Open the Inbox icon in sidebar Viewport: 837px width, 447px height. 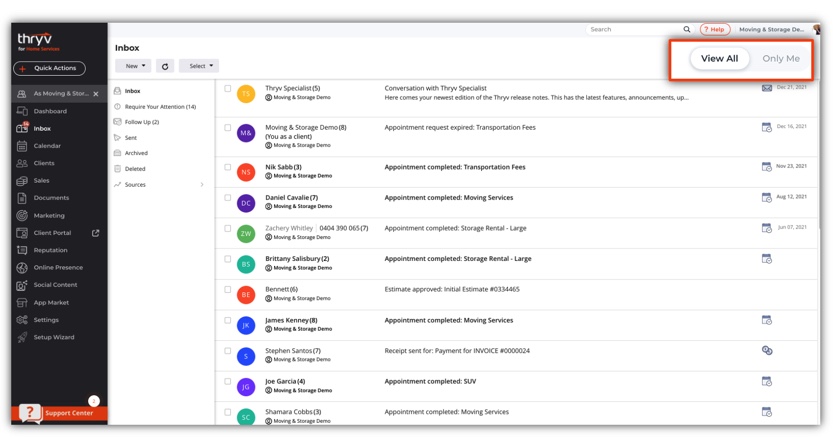(22, 128)
